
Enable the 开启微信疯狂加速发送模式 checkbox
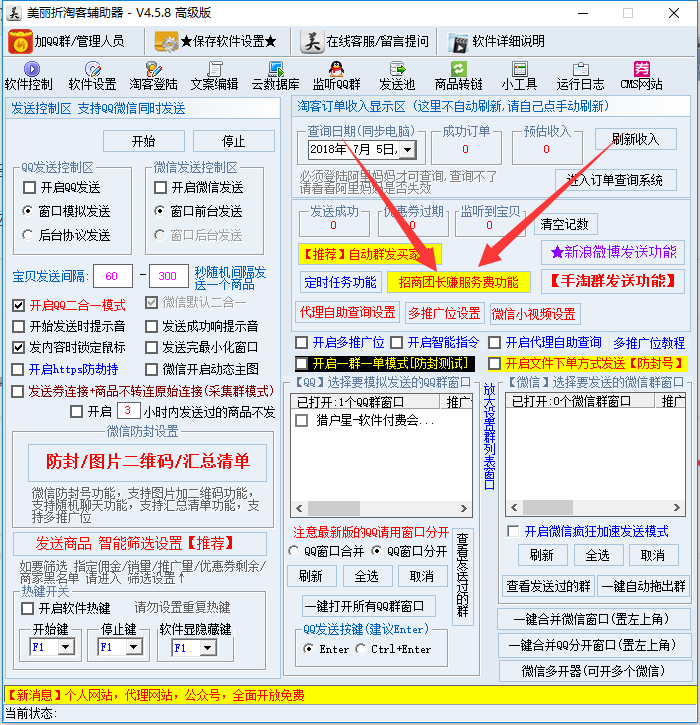513,531
